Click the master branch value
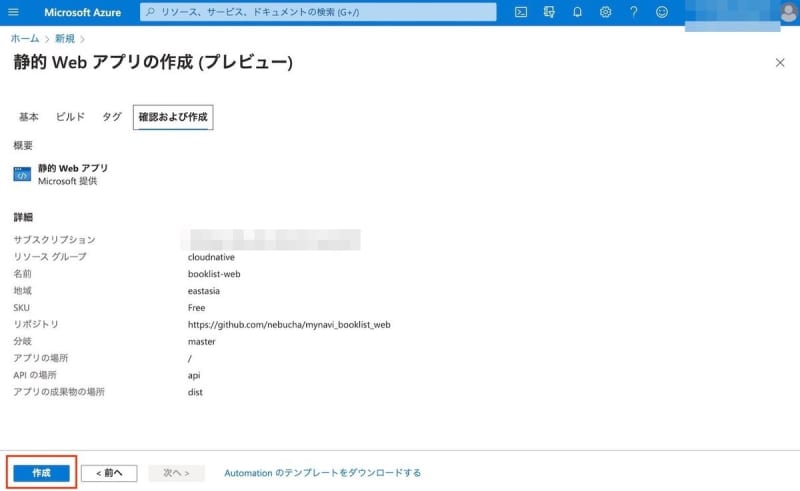 pos(202,341)
